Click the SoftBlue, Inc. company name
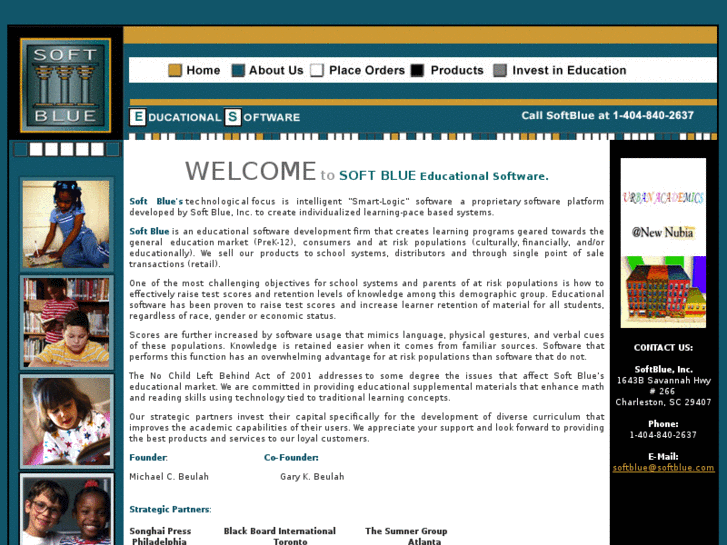 point(663,370)
